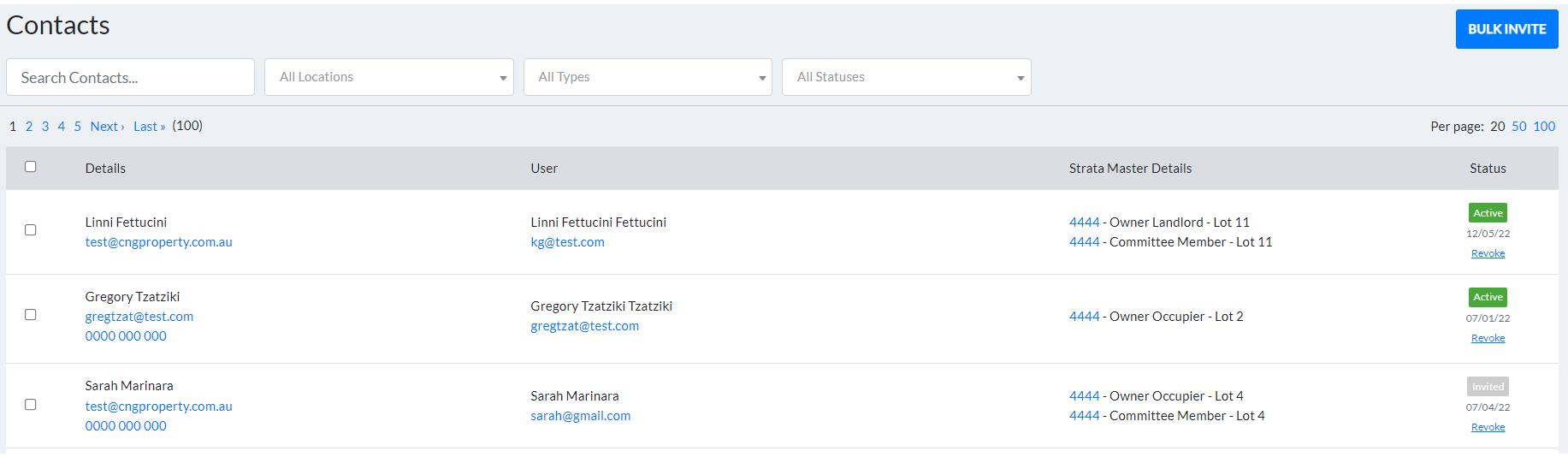The image size is (1568, 457).
Task: Open 4444 link for Owner Landlord Lot 11
Action: point(1084,223)
